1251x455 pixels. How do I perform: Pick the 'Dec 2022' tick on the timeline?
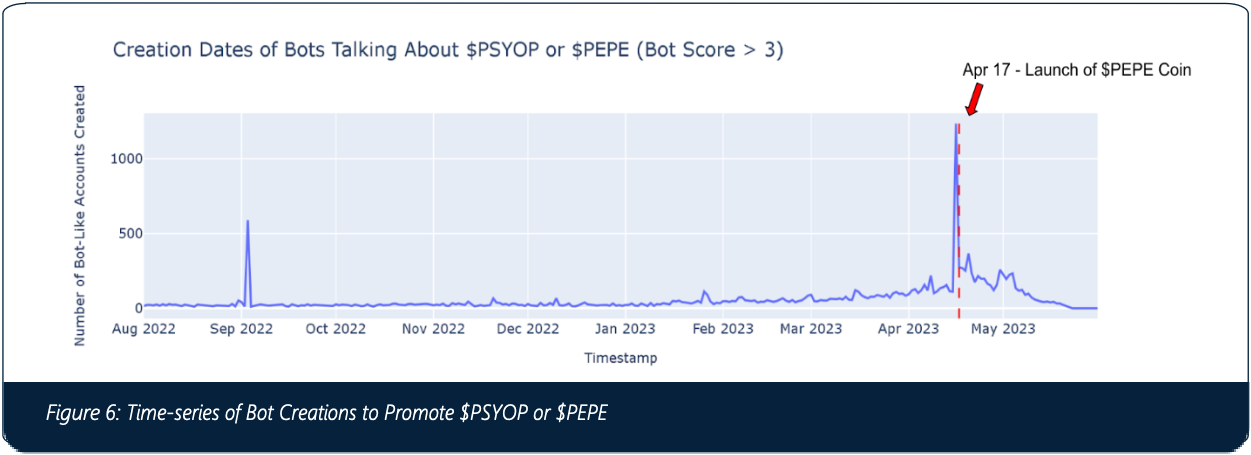pyautogui.click(x=527, y=328)
